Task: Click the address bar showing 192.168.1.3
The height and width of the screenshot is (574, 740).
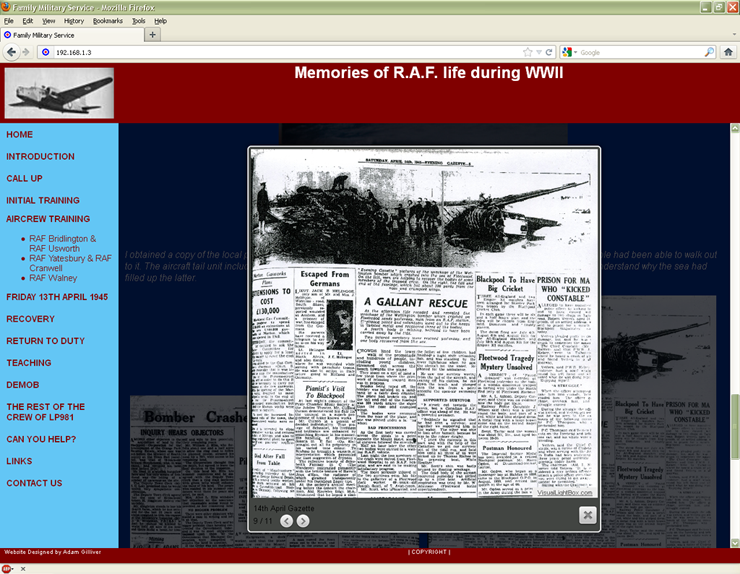Action: [x=280, y=52]
